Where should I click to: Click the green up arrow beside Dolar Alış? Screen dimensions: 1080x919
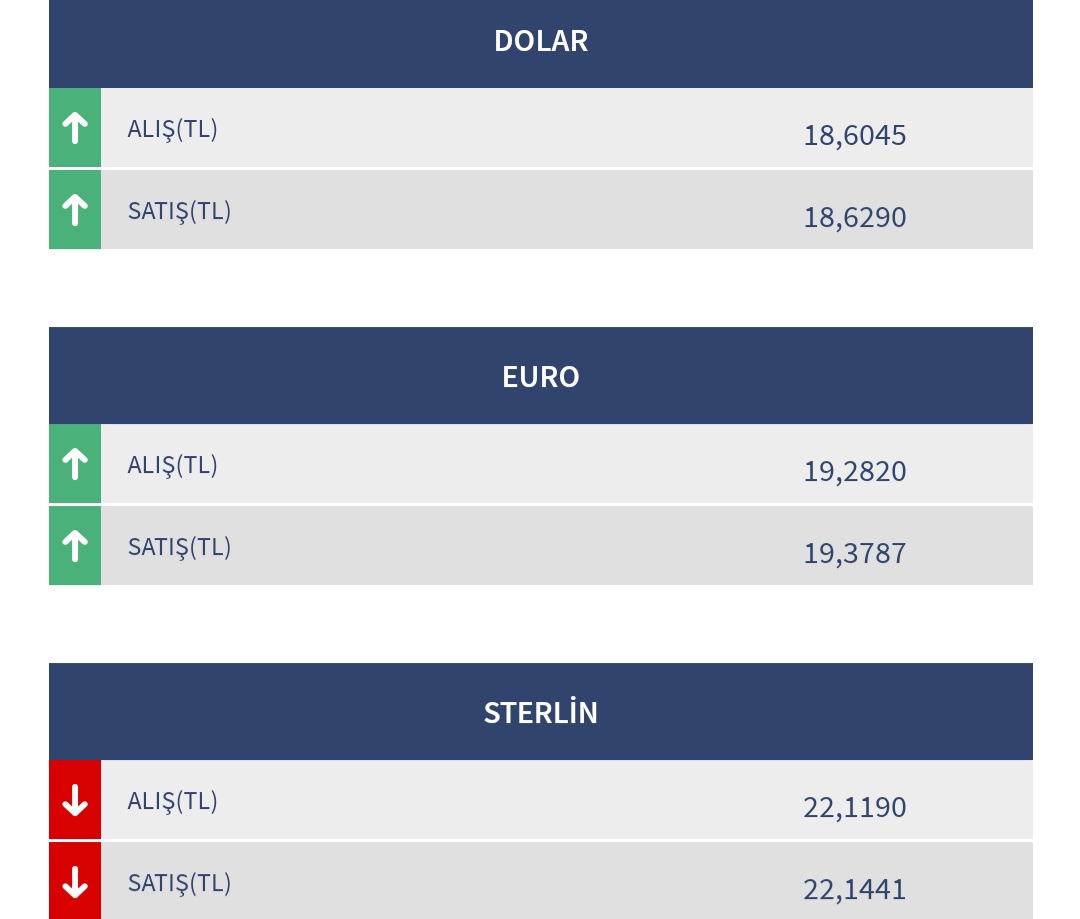[75, 127]
